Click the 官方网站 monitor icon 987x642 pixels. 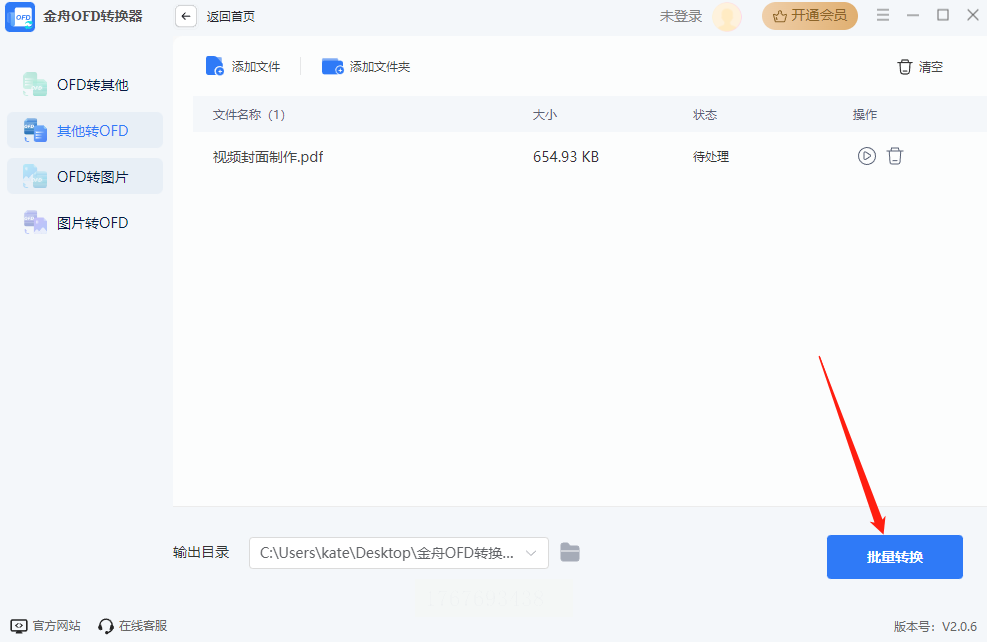(19, 626)
